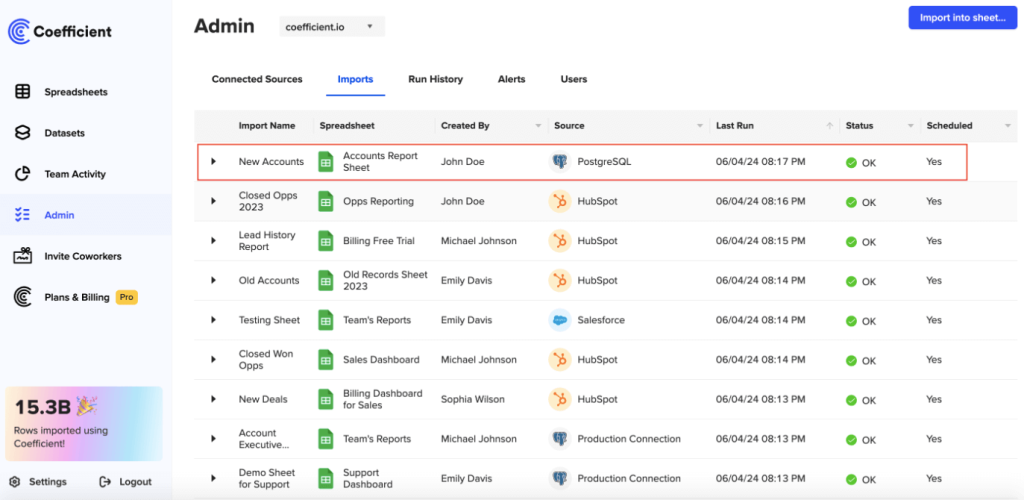
Task: Click the 06/04/24 08:15 PM last run cell
Action: tap(760, 241)
